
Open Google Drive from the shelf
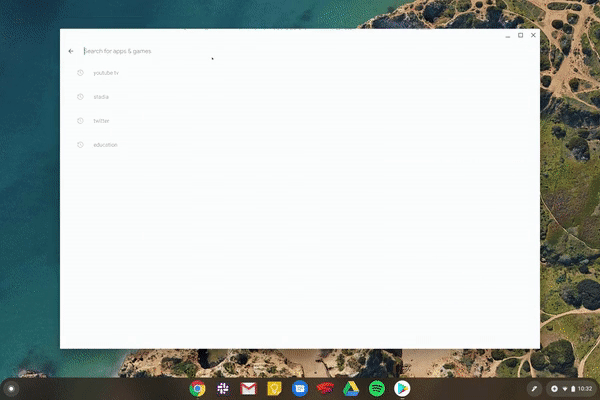351,388
